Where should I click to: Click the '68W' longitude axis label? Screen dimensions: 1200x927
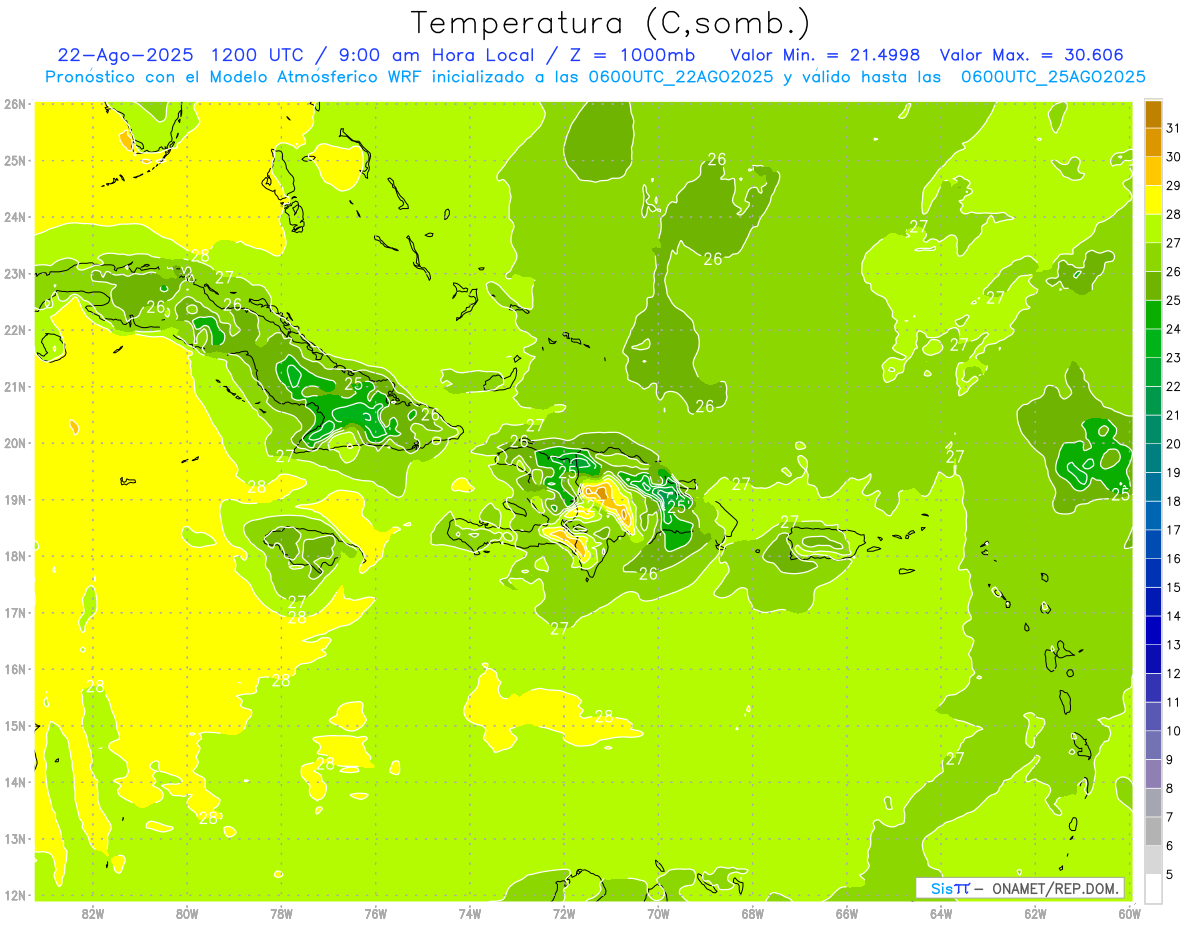753,913
